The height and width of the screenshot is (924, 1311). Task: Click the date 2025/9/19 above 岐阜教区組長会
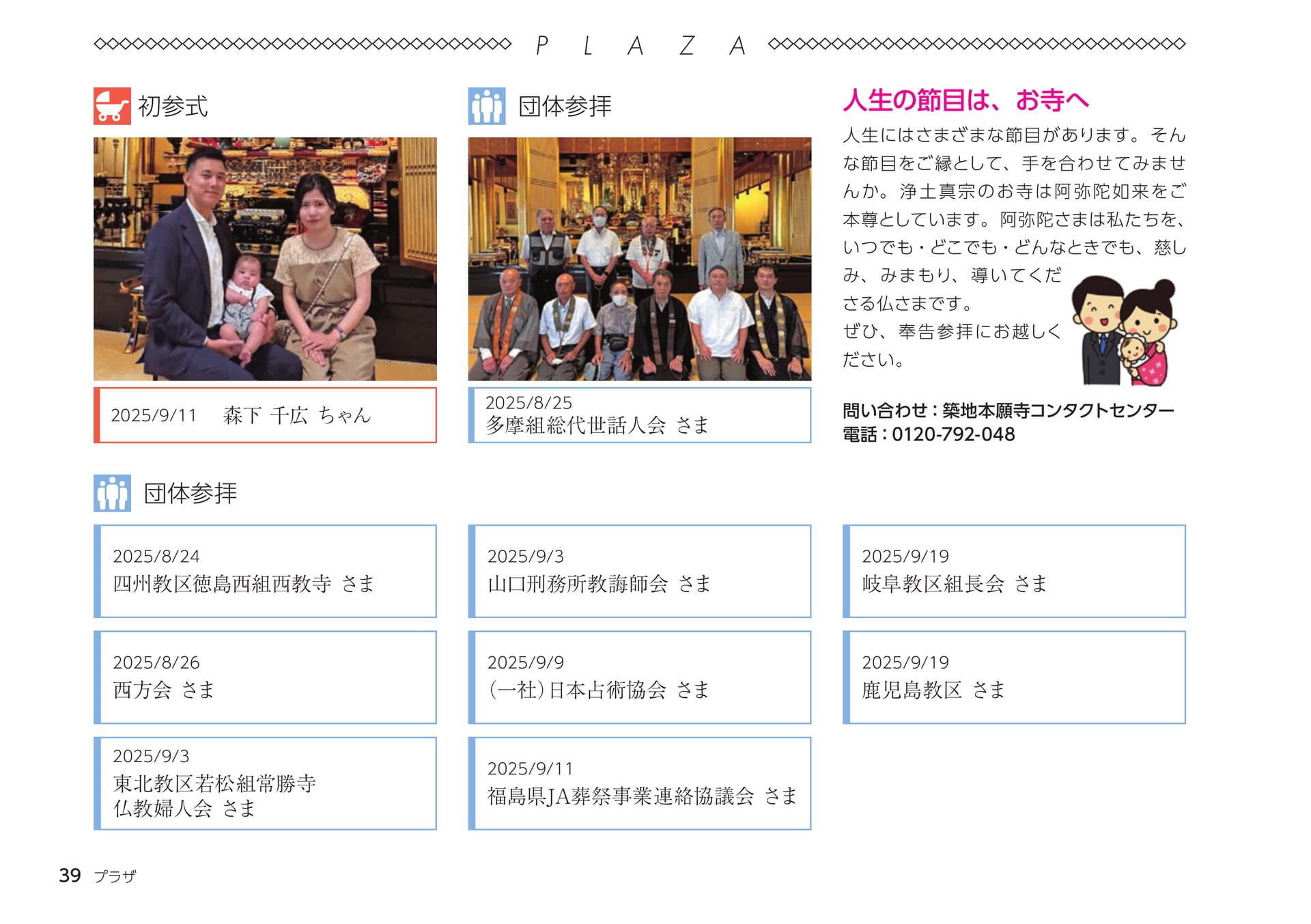point(905,557)
